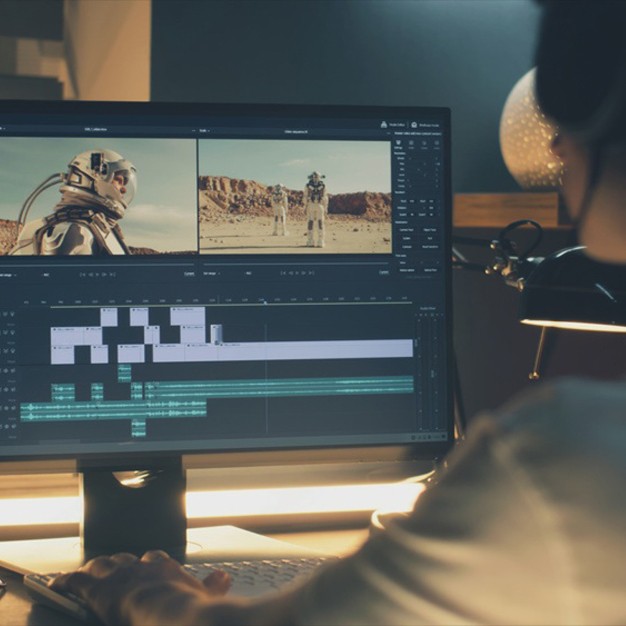Select last clip on the top video track
Viewport: 626px width, 626px height.
pos(188,316)
